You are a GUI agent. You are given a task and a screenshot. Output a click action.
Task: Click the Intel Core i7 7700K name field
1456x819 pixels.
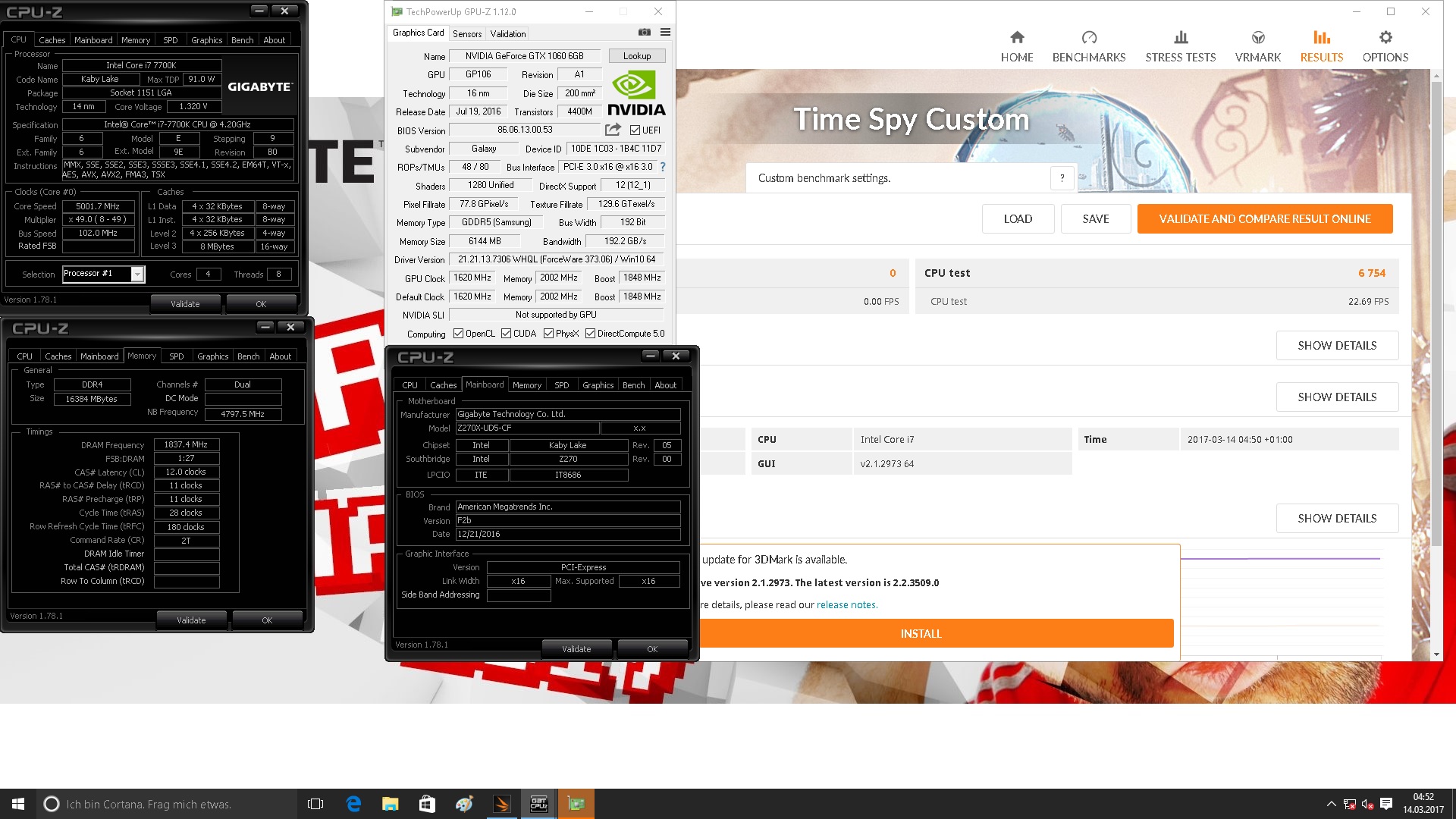[141, 66]
